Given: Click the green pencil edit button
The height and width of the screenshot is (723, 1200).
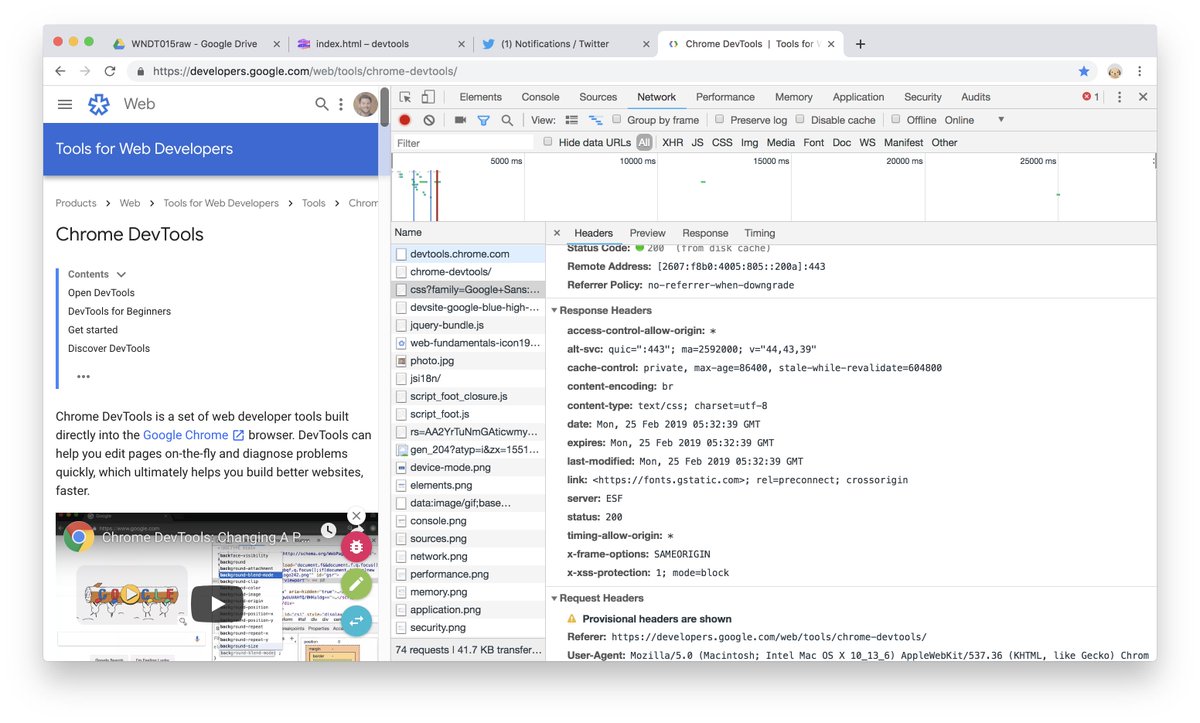Looking at the screenshot, I should point(356,584).
